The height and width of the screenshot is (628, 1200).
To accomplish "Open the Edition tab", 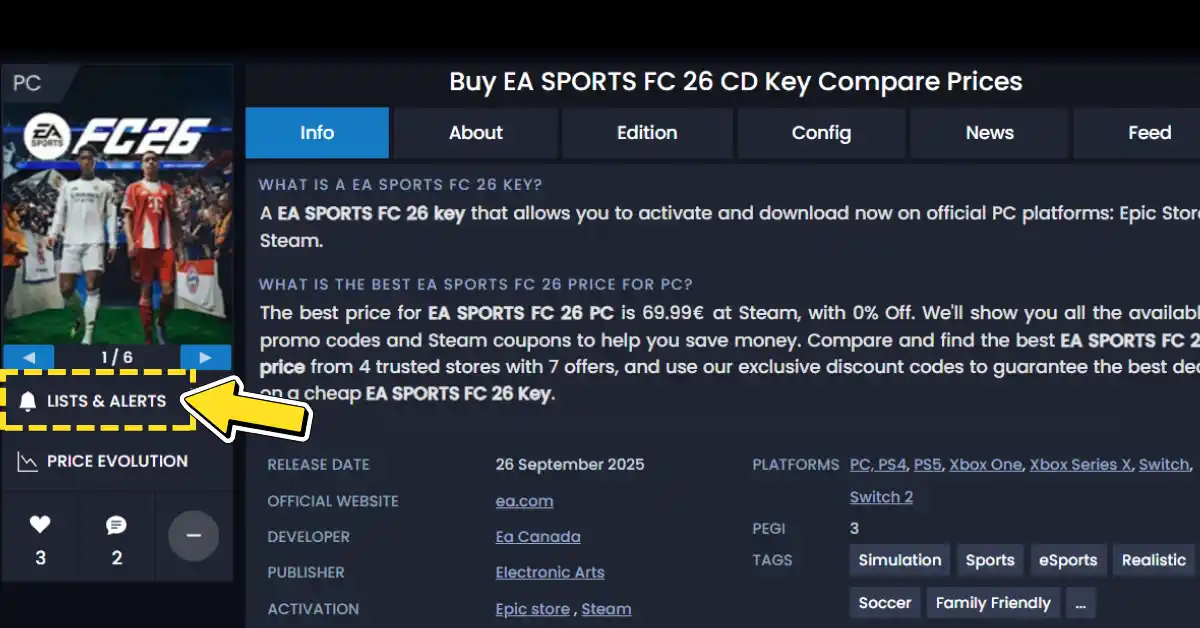I will tap(647, 133).
